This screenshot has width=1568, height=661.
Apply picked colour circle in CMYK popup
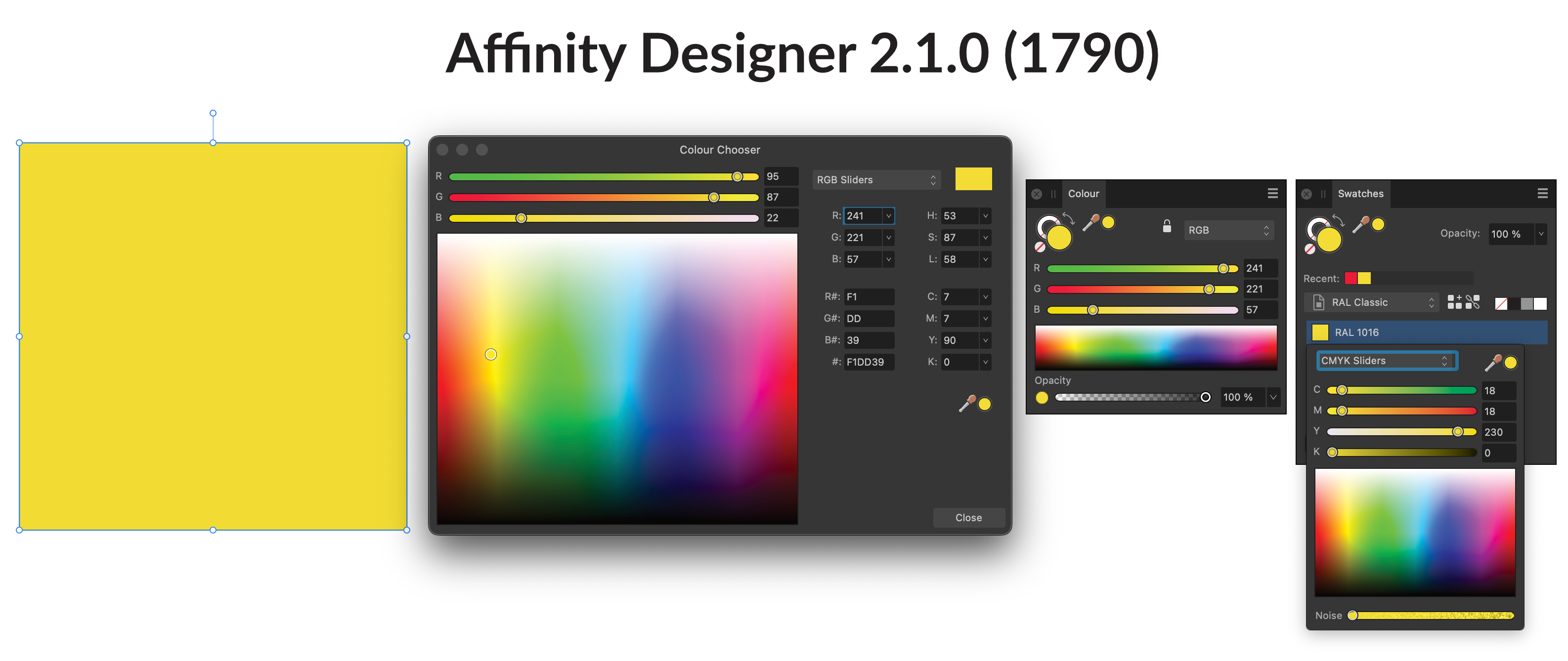1511,363
